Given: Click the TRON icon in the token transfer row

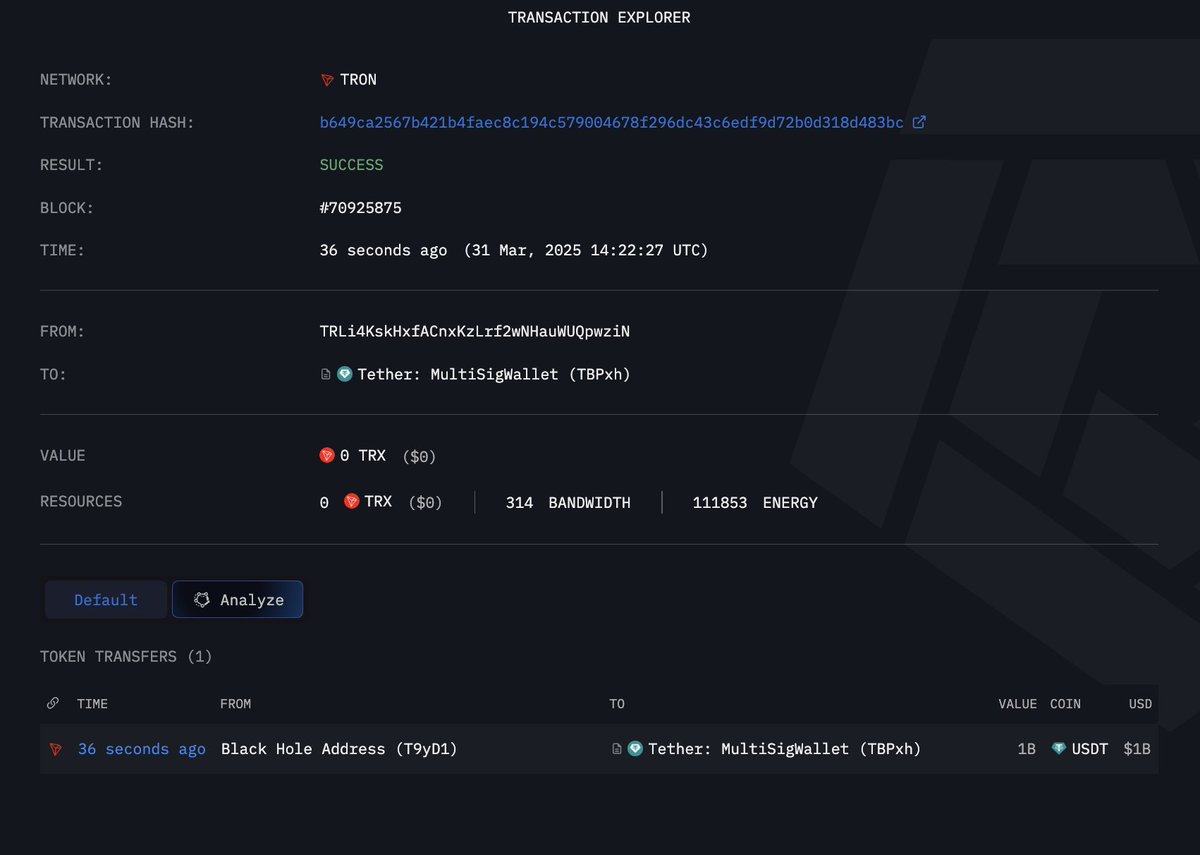Looking at the screenshot, I should tap(55, 749).
